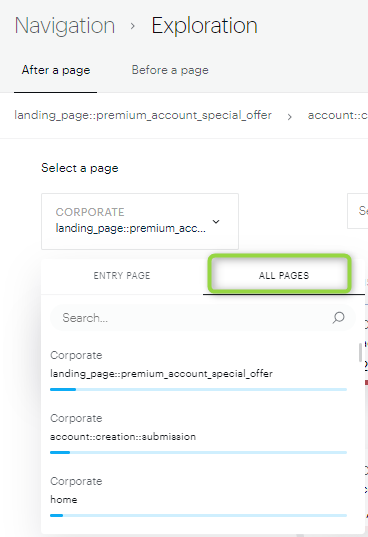Expand the CORPORATE page selector chevron
Screen dimensions: 368x537
click(216, 222)
